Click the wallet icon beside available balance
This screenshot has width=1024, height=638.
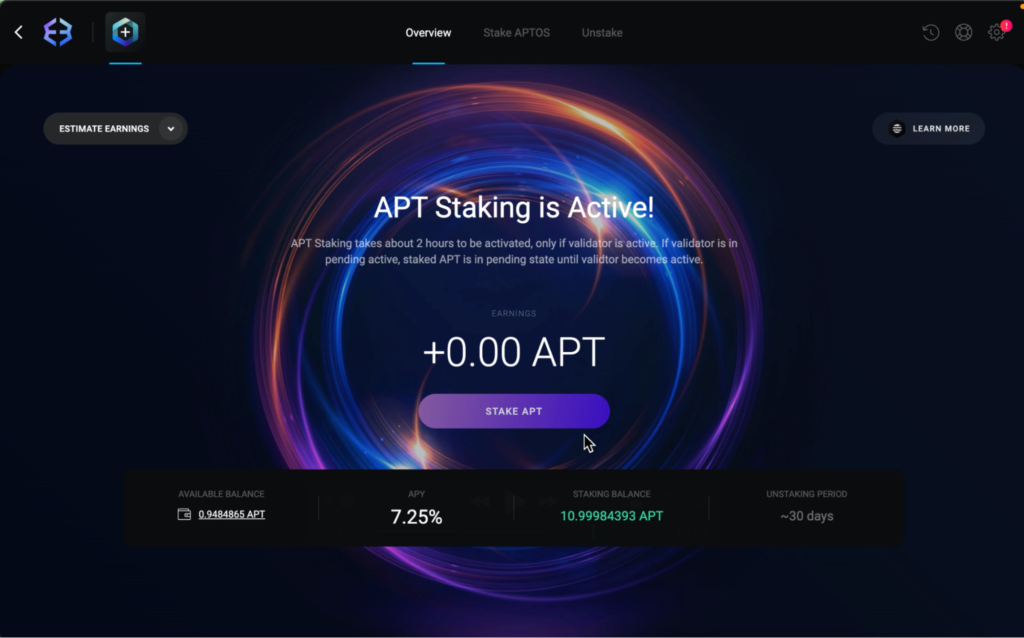(x=184, y=515)
